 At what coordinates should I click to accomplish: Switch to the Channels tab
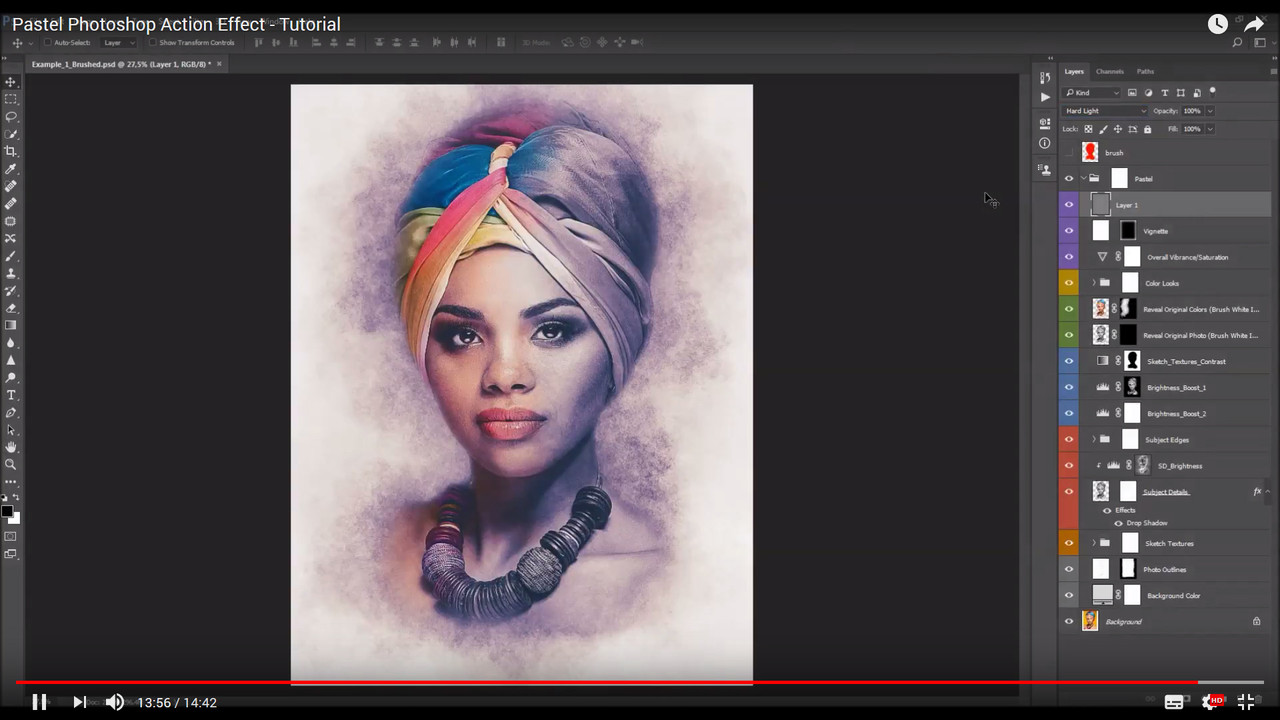click(x=1110, y=71)
